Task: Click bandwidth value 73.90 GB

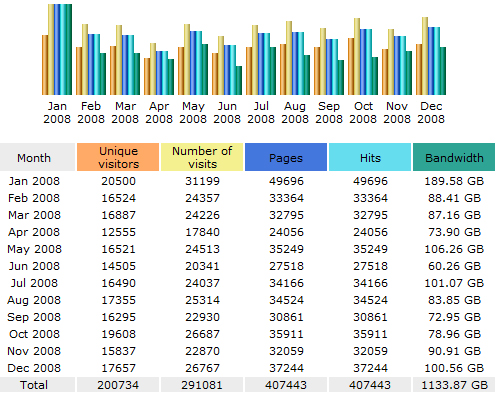Action: coord(454,232)
